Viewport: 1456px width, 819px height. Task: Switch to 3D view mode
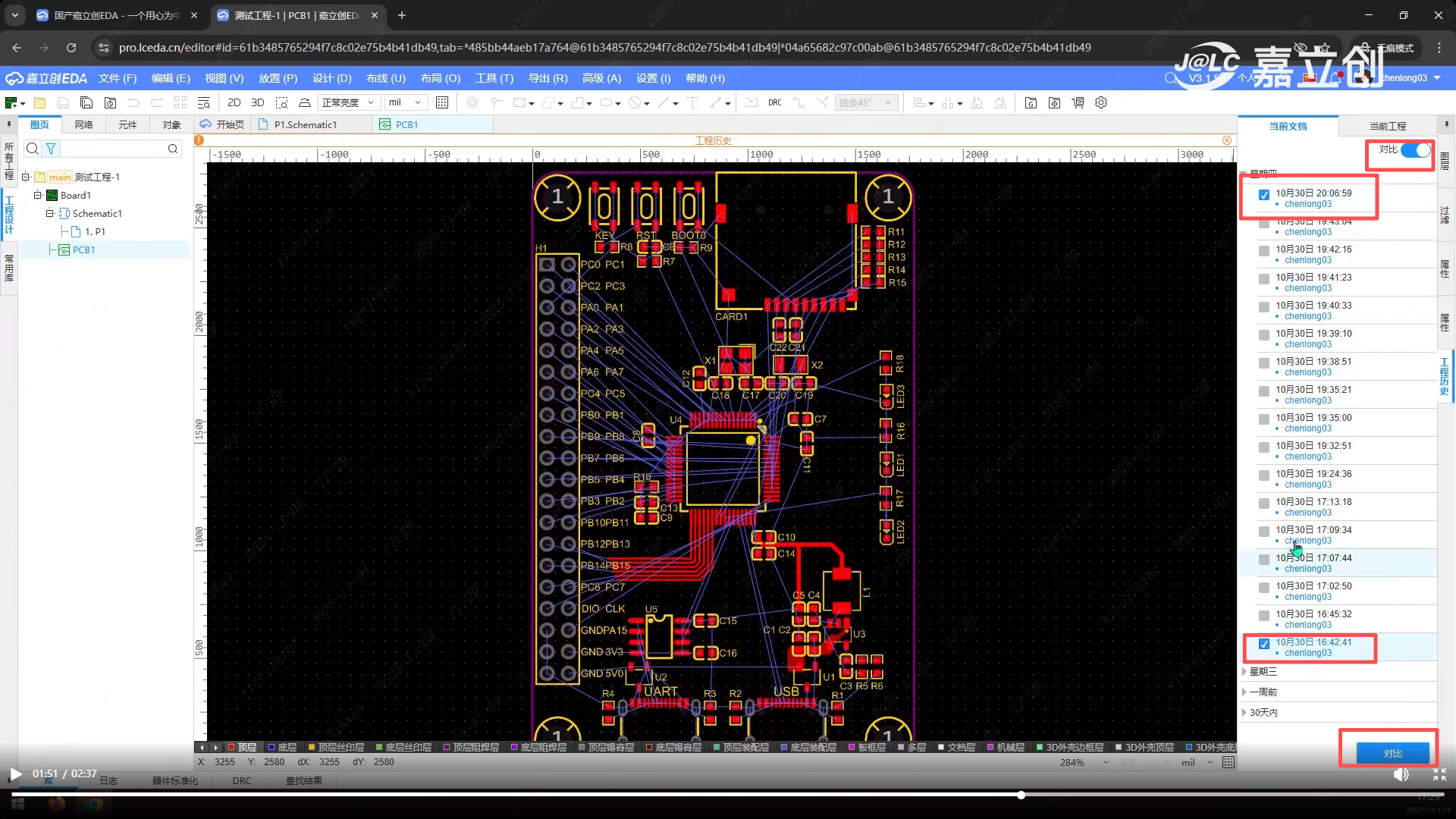coord(258,102)
